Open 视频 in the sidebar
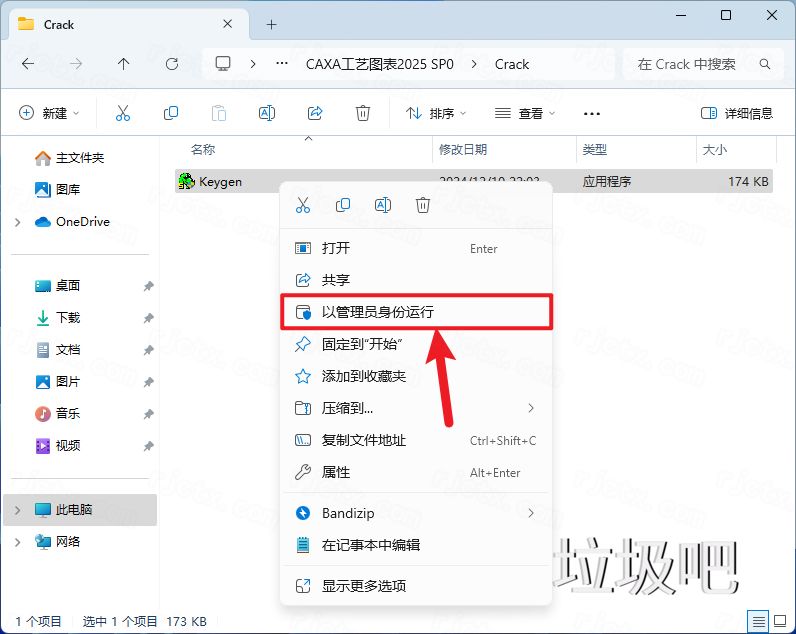 [x=57, y=446]
